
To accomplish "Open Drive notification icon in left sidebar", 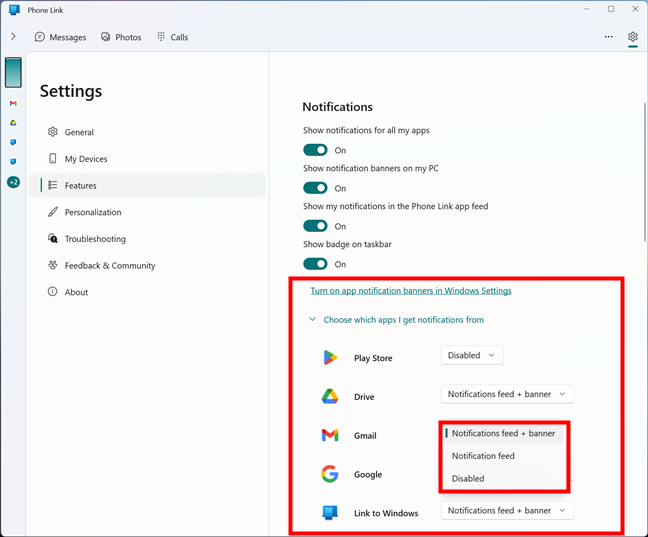I will click(x=13, y=123).
